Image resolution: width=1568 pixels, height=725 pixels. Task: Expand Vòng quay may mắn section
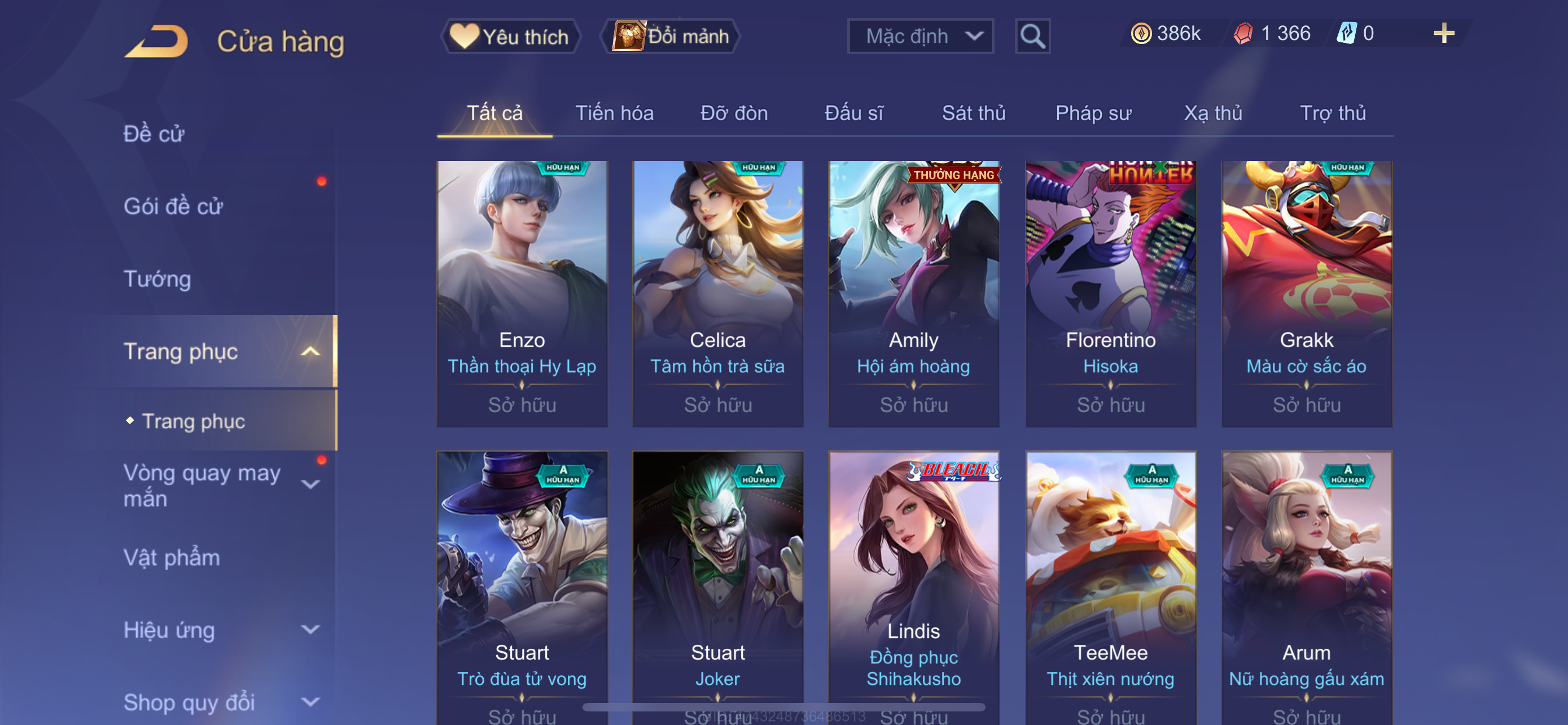pos(310,484)
